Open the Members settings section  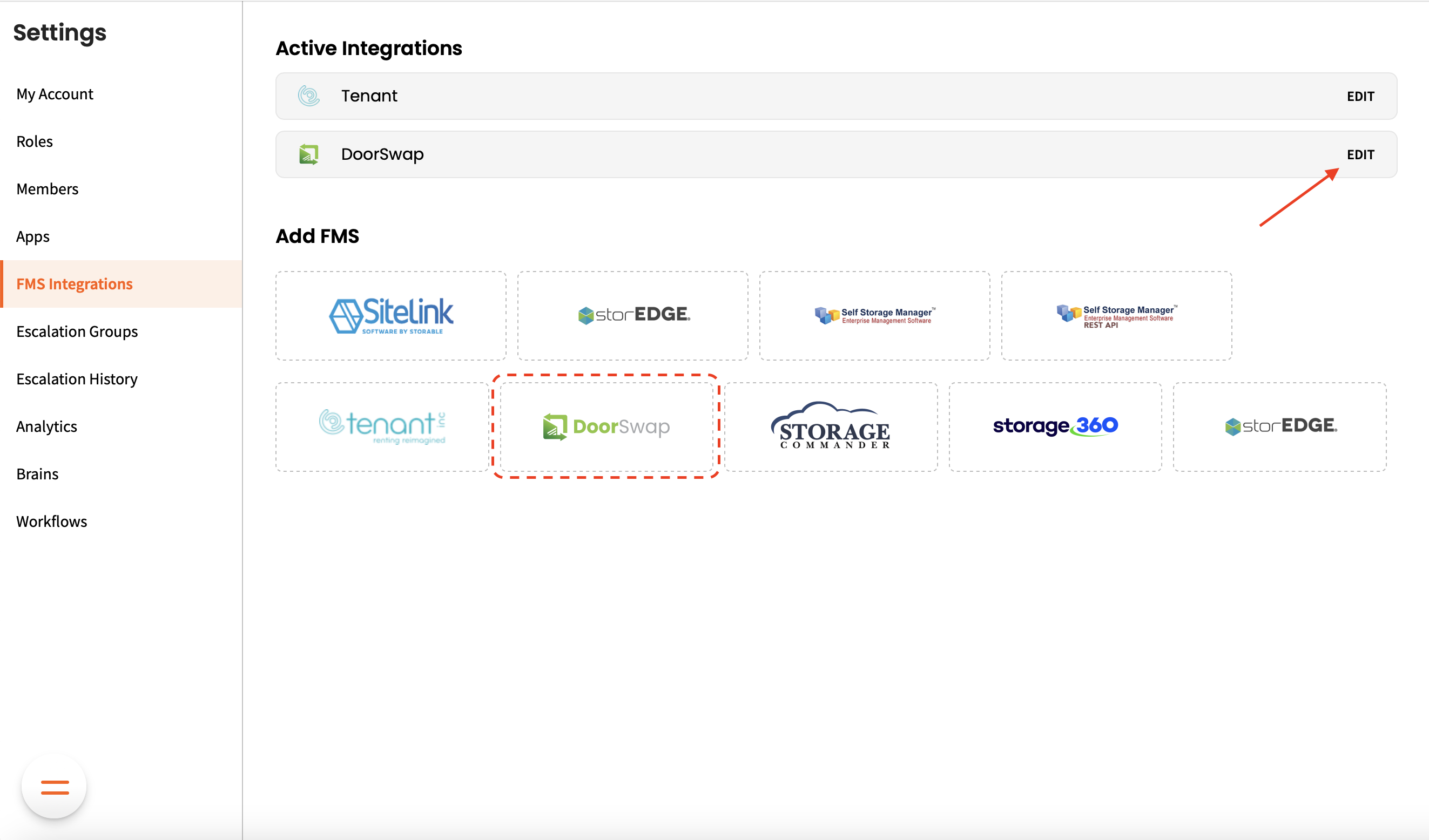[x=48, y=189]
